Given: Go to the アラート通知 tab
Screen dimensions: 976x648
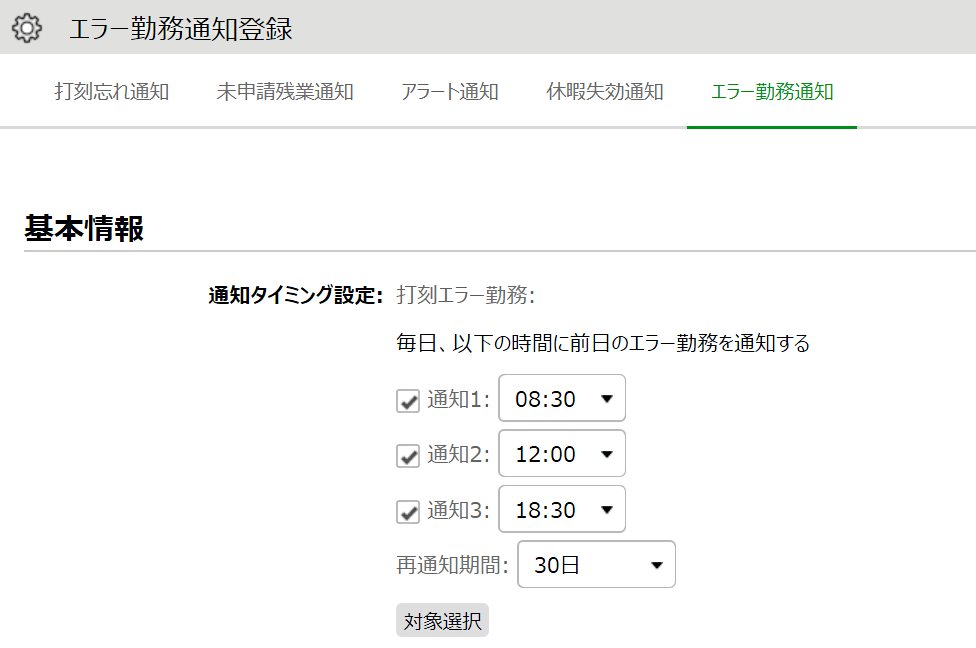Looking at the screenshot, I should 450,92.
